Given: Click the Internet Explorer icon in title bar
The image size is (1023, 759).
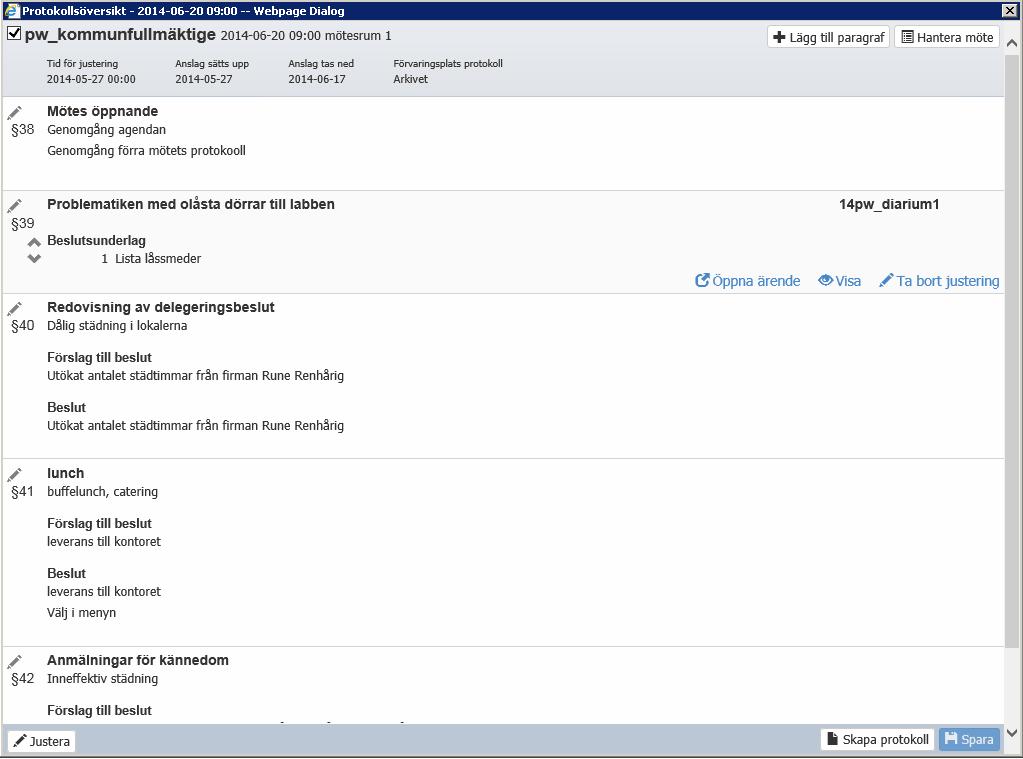Looking at the screenshot, I should [11, 10].
